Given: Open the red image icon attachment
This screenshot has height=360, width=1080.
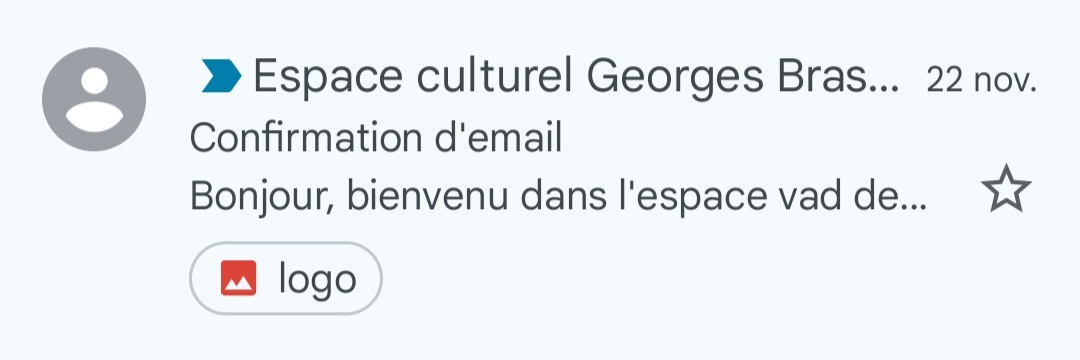Looking at the screenshot, I should 238,278.
